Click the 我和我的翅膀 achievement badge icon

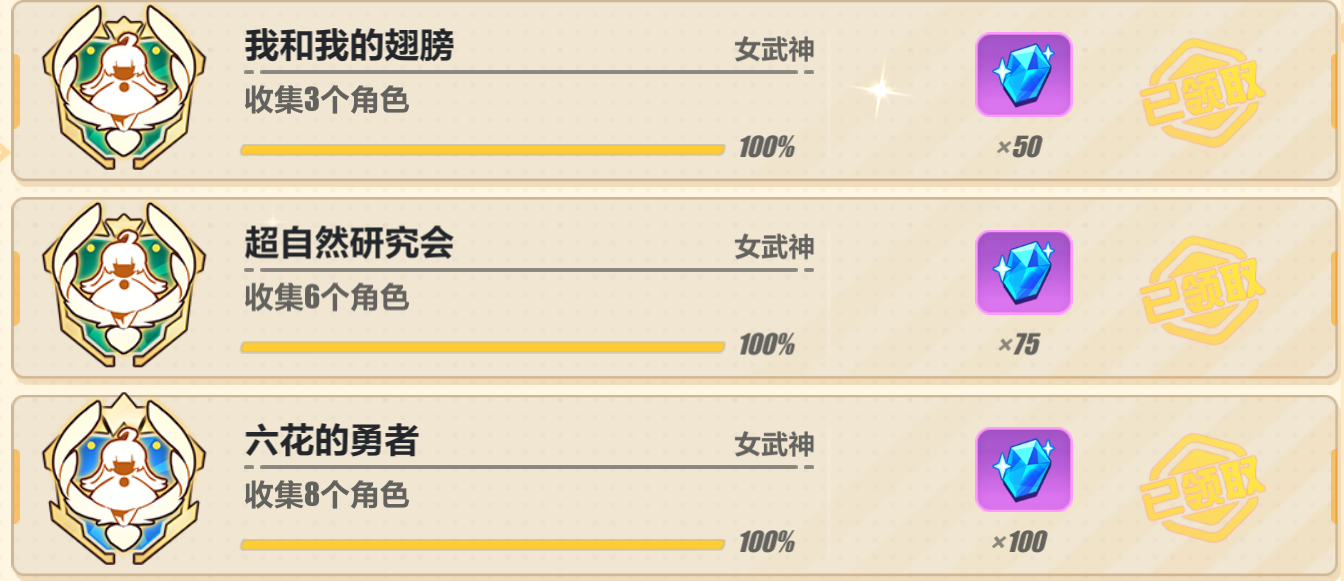pos(125,86)
